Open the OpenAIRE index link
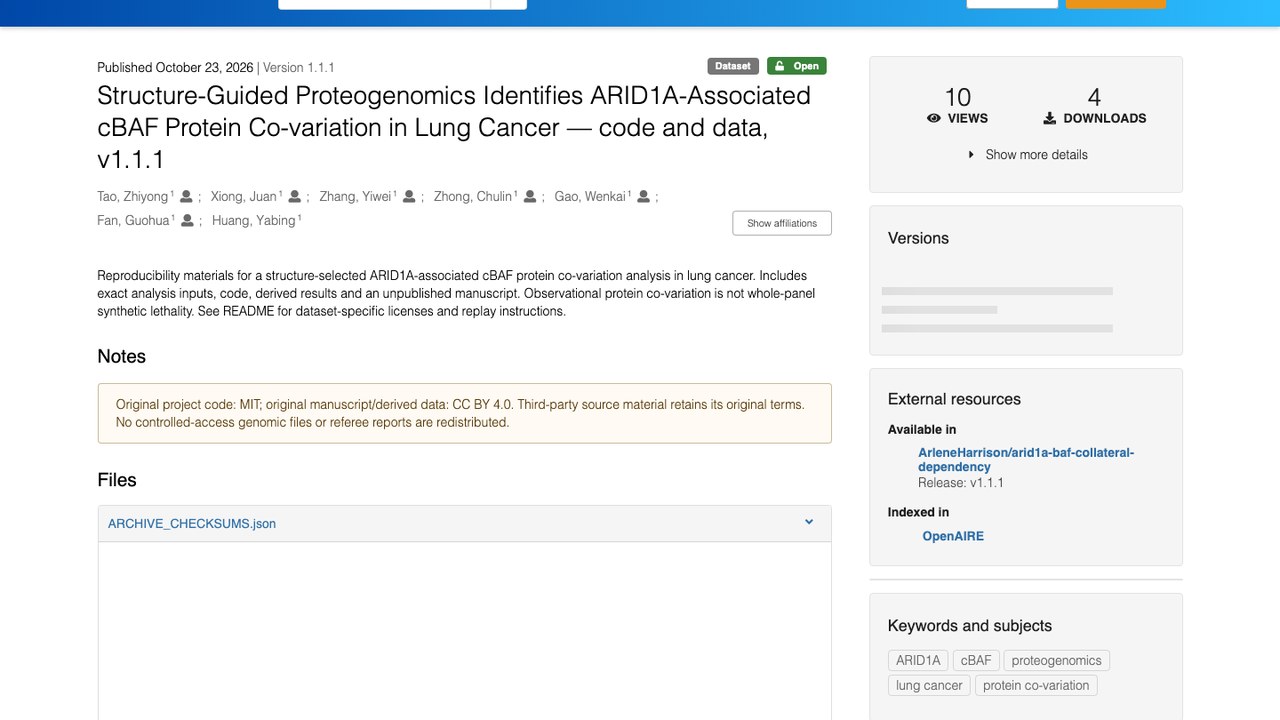This screenshot has height=720, width=1280. pos(953,536)
